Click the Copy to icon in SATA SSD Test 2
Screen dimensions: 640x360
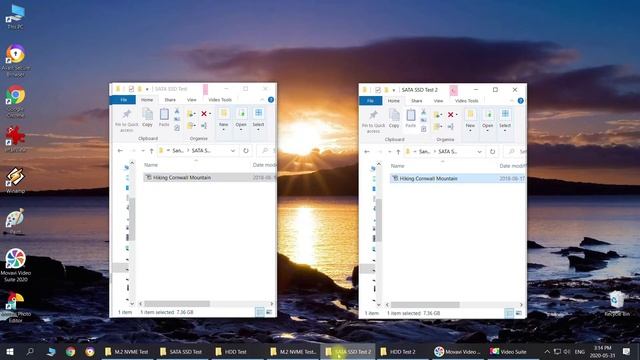[x=438, y=127]
